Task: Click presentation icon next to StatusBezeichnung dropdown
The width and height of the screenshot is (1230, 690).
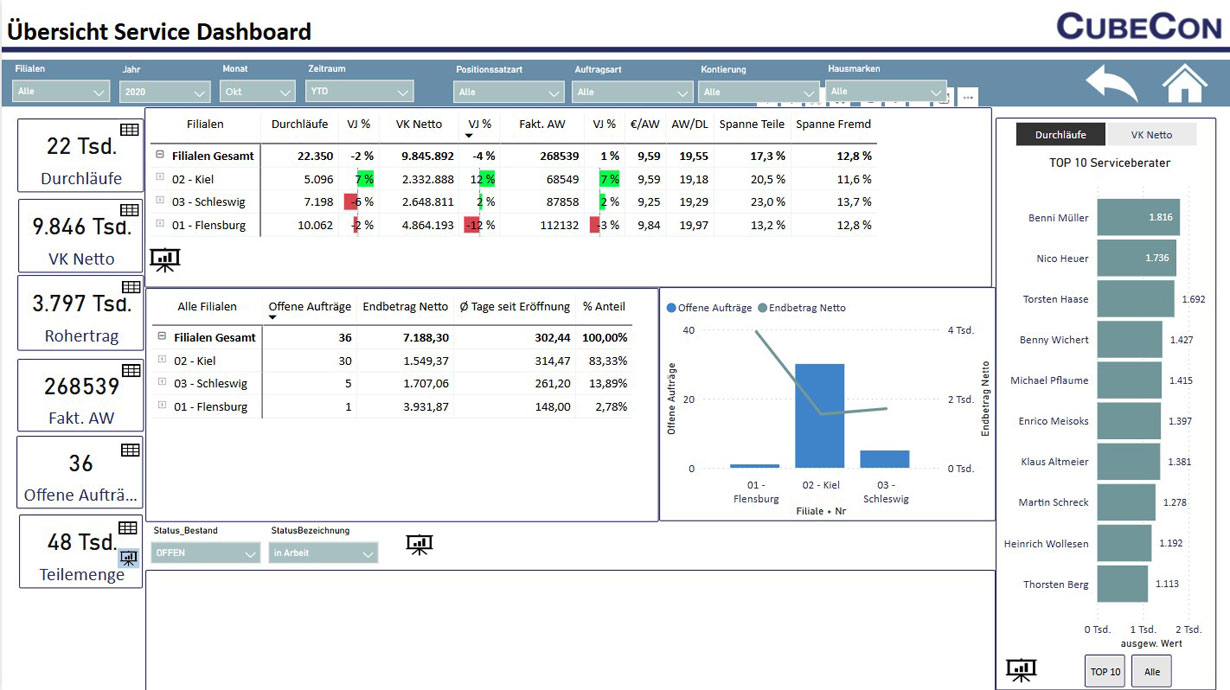Action: [x=419, y=545]
